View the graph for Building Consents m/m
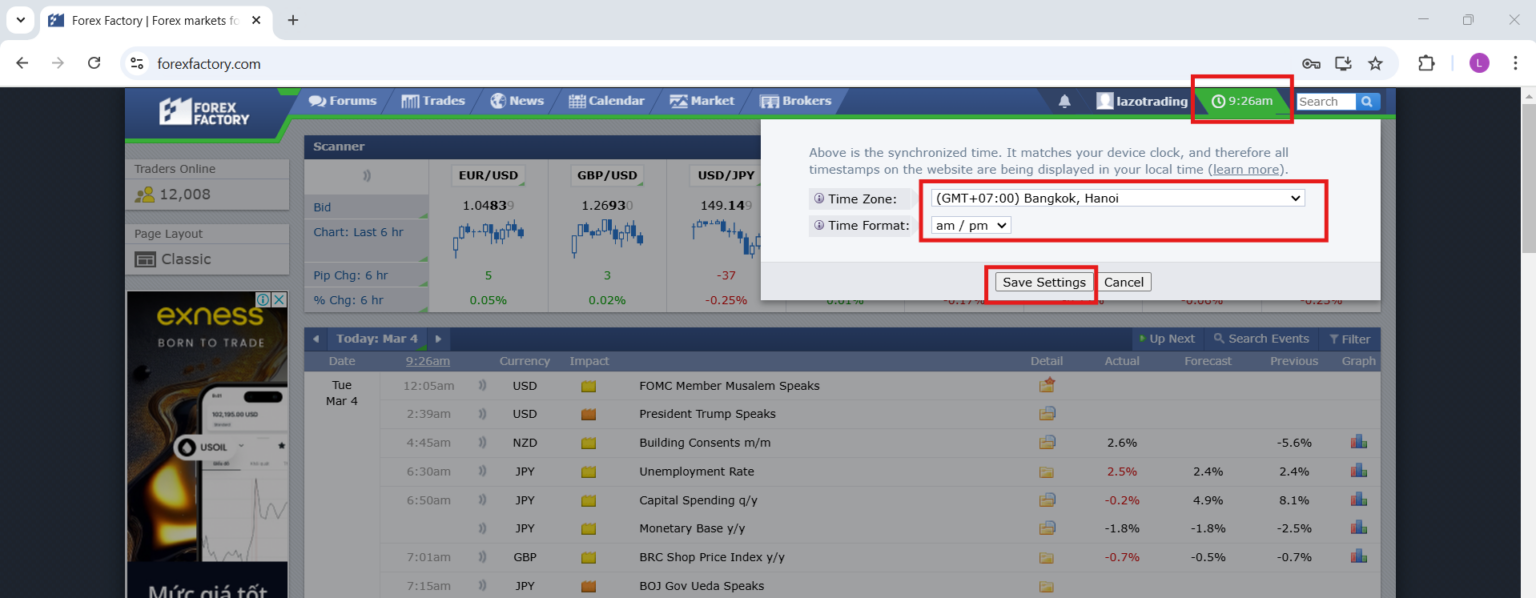Screen dimensions: 1536x598 pos(1358,442)
